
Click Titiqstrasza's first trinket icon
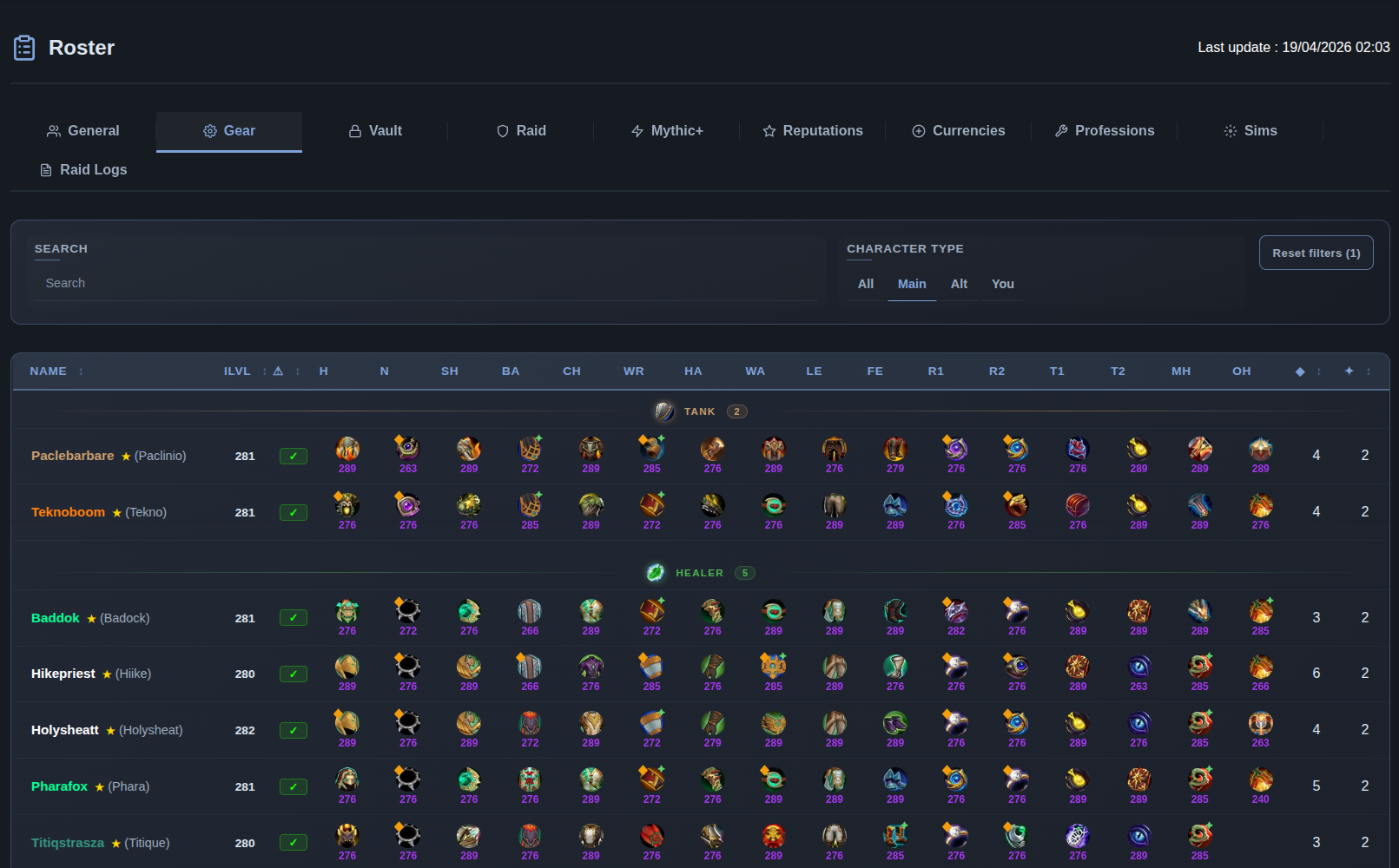[x=1078, y=836]
